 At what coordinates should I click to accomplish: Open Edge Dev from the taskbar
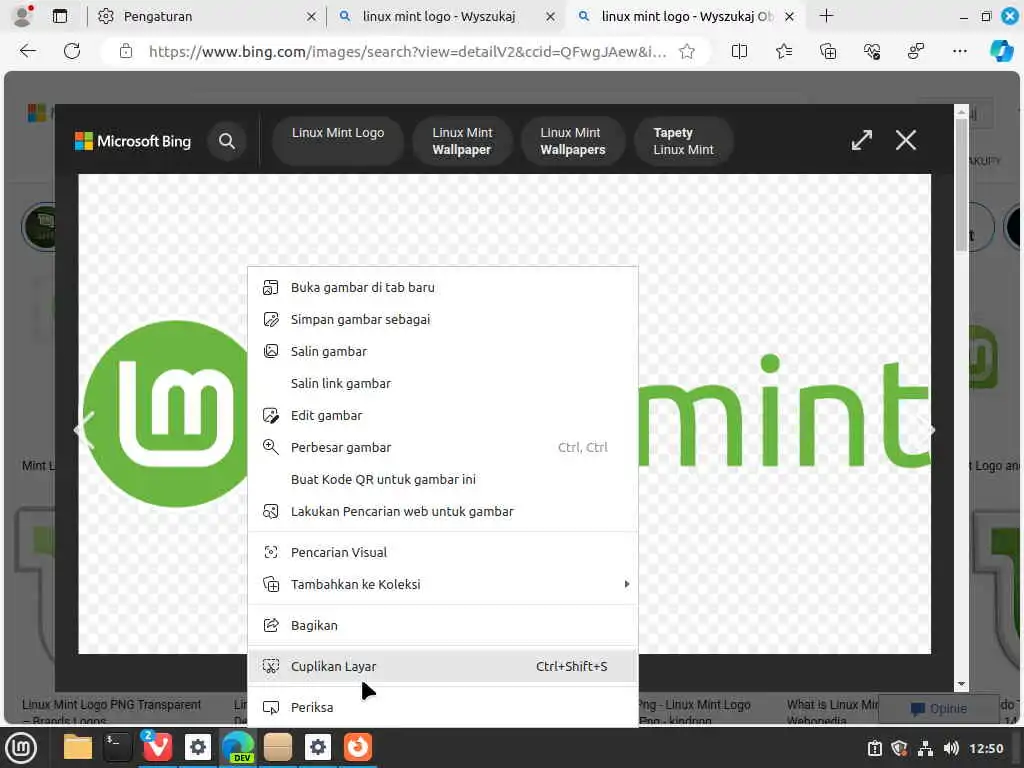pyautogui.click(x=238, y=748)
